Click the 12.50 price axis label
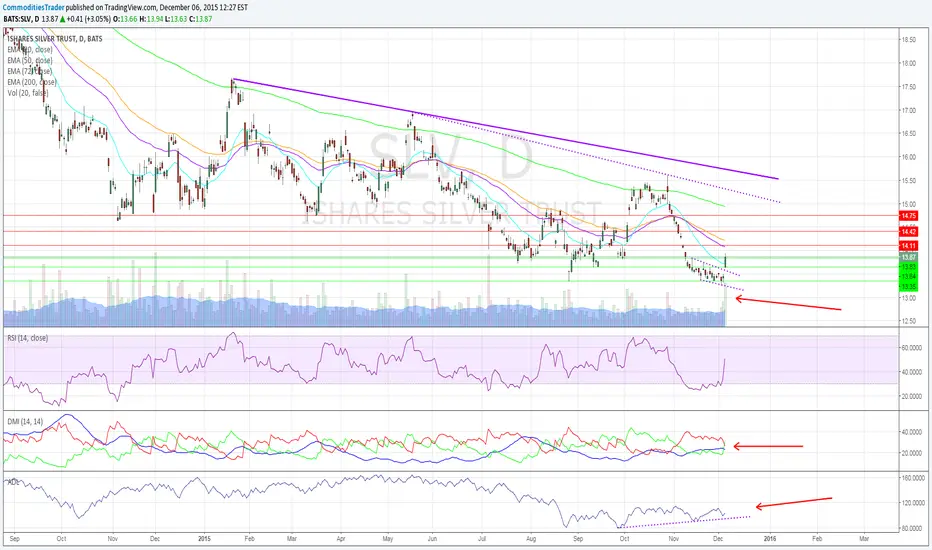The image size is (932, 550). (909, 321)
